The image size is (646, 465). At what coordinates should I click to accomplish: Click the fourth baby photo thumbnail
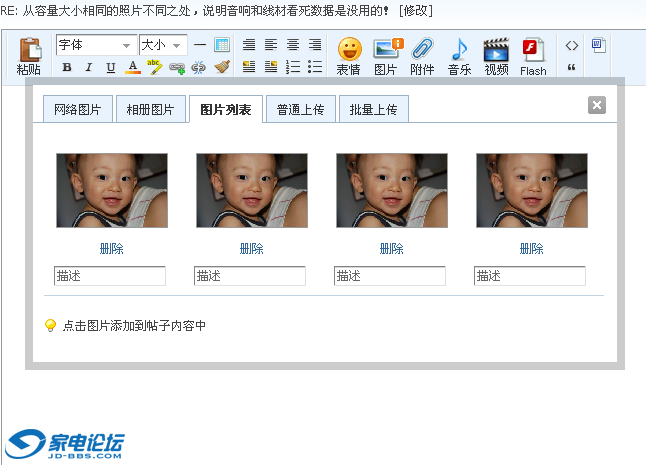532,190
